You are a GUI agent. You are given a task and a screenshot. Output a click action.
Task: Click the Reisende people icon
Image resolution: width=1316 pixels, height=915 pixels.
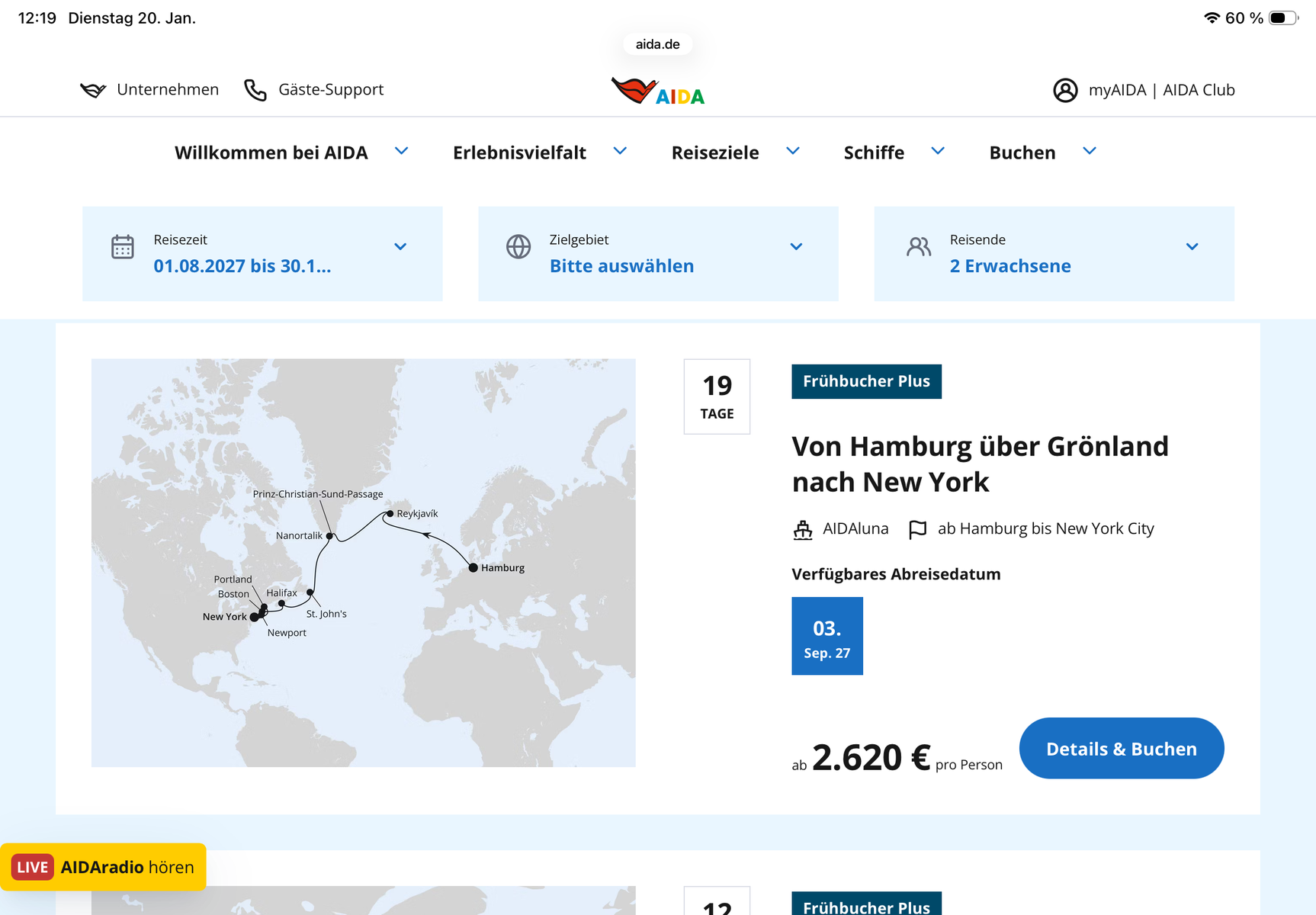[919, 247]
